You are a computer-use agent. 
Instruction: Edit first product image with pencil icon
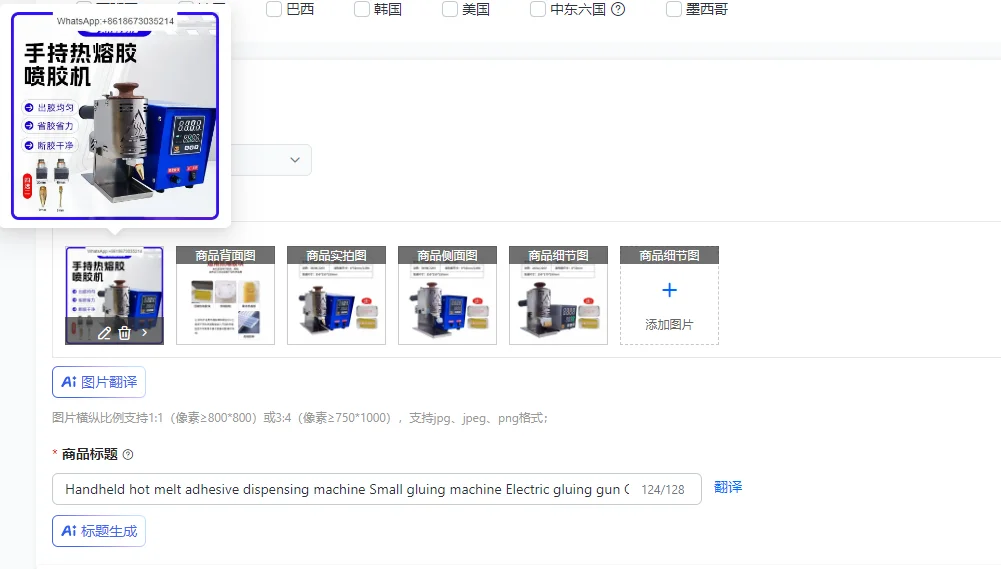(x=104, y=333)
